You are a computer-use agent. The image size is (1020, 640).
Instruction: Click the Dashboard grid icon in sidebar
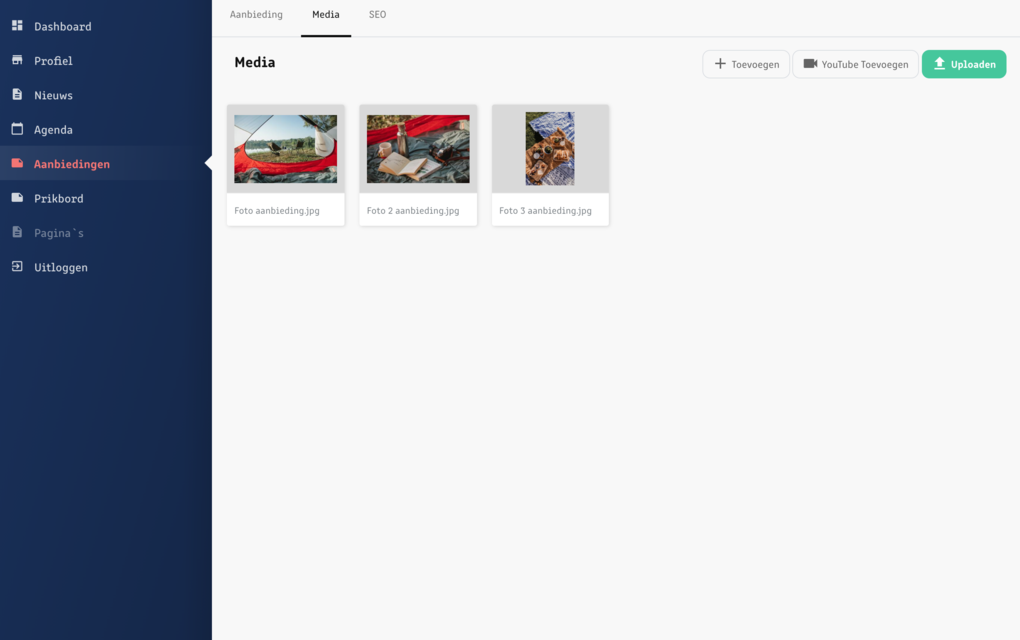click(x=17, y=26)
